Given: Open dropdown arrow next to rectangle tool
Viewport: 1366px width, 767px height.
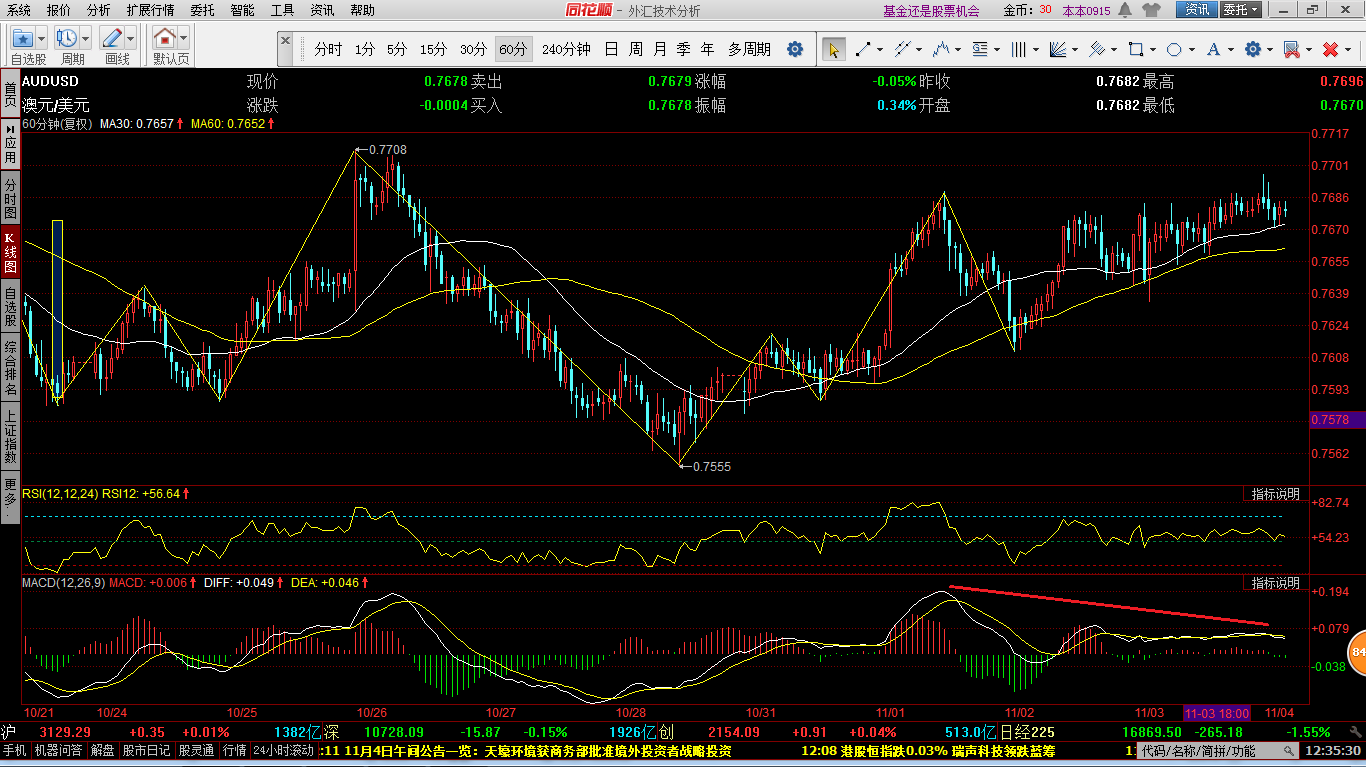Looking at the screenshot, I should pos(1153,49).
